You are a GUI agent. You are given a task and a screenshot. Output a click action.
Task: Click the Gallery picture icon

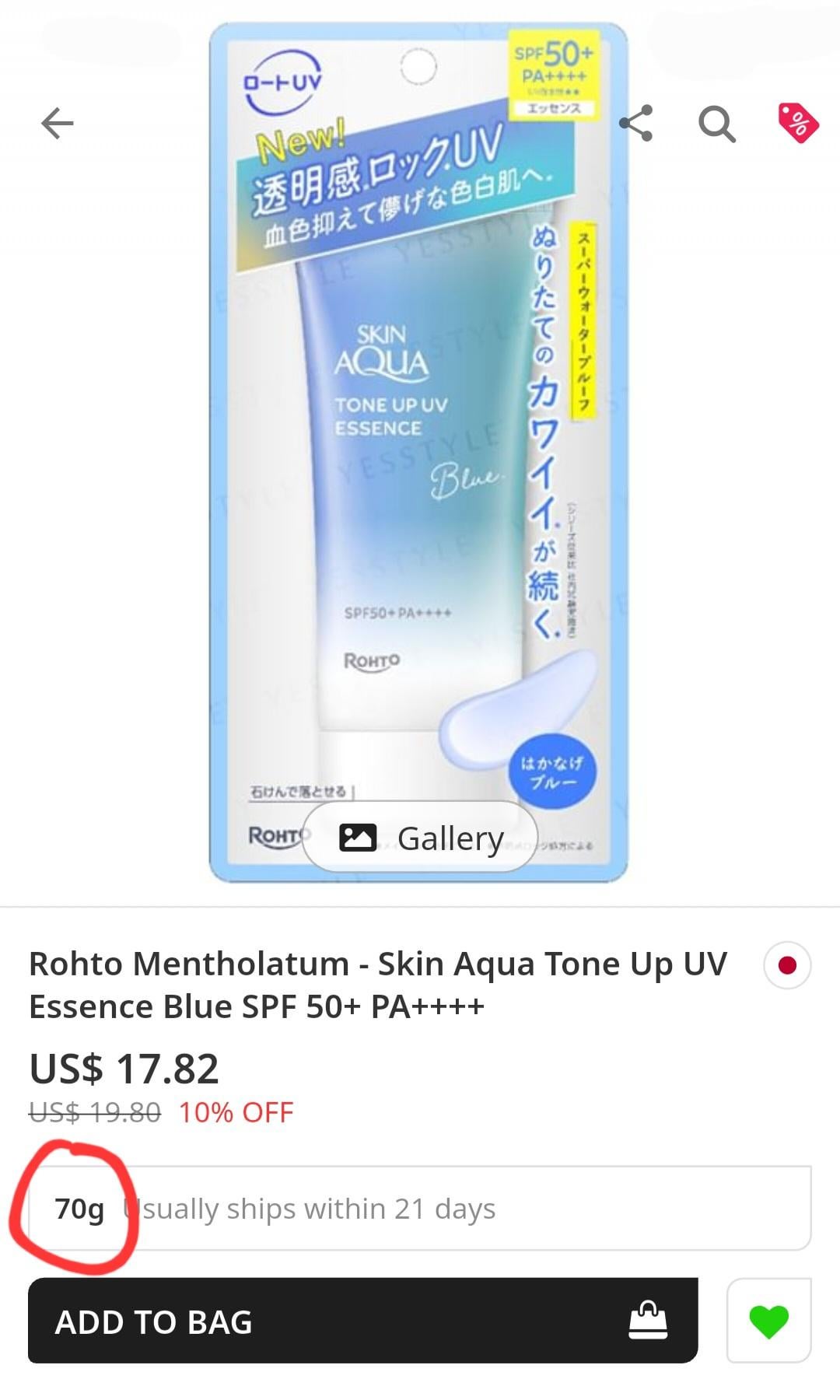pyautogui.click(x=358, y=838)
